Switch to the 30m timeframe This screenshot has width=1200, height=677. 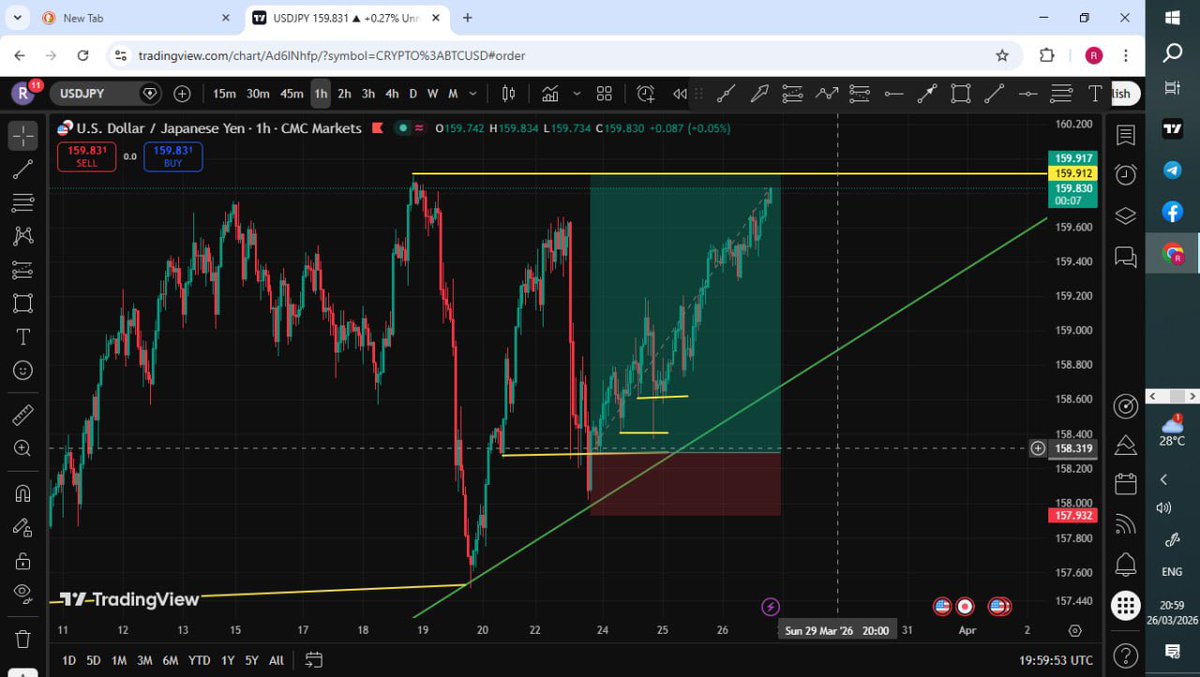point(258,93)
